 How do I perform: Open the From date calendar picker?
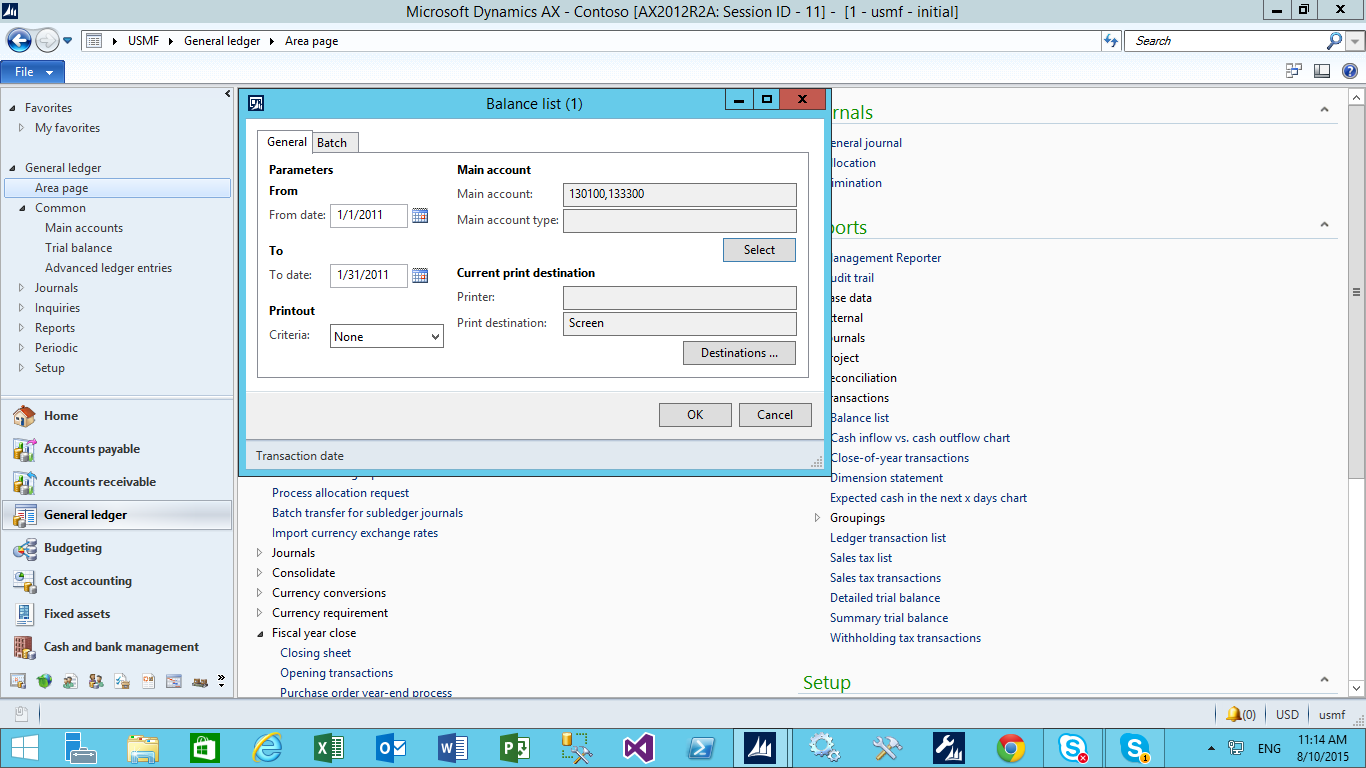coord(420,215)
